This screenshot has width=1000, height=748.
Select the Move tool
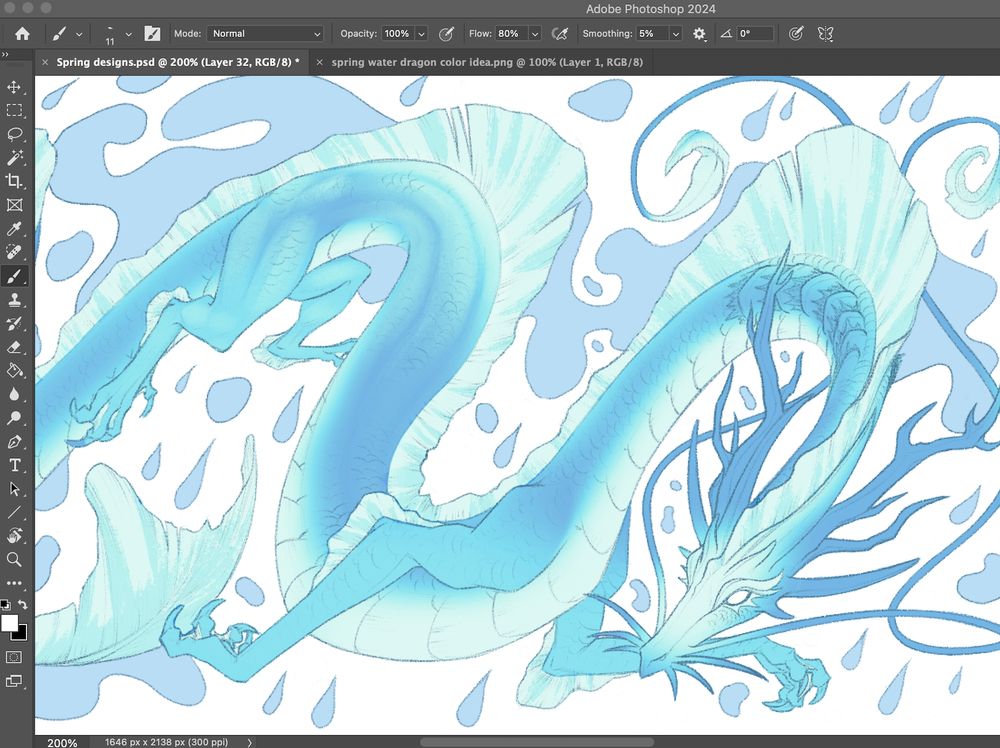pyautogui.click(x=15, y=88)
